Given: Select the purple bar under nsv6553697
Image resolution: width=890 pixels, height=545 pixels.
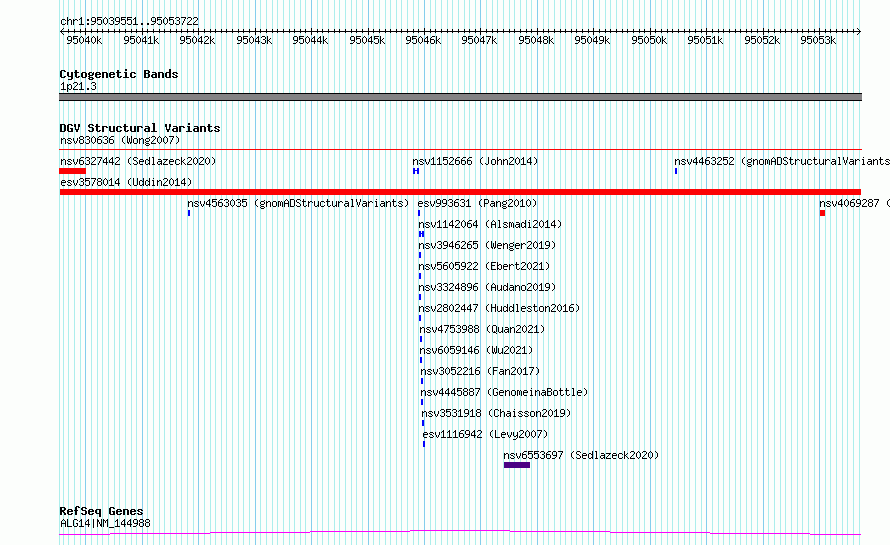Looking at the screenshot, I should (x=517, y=465).
